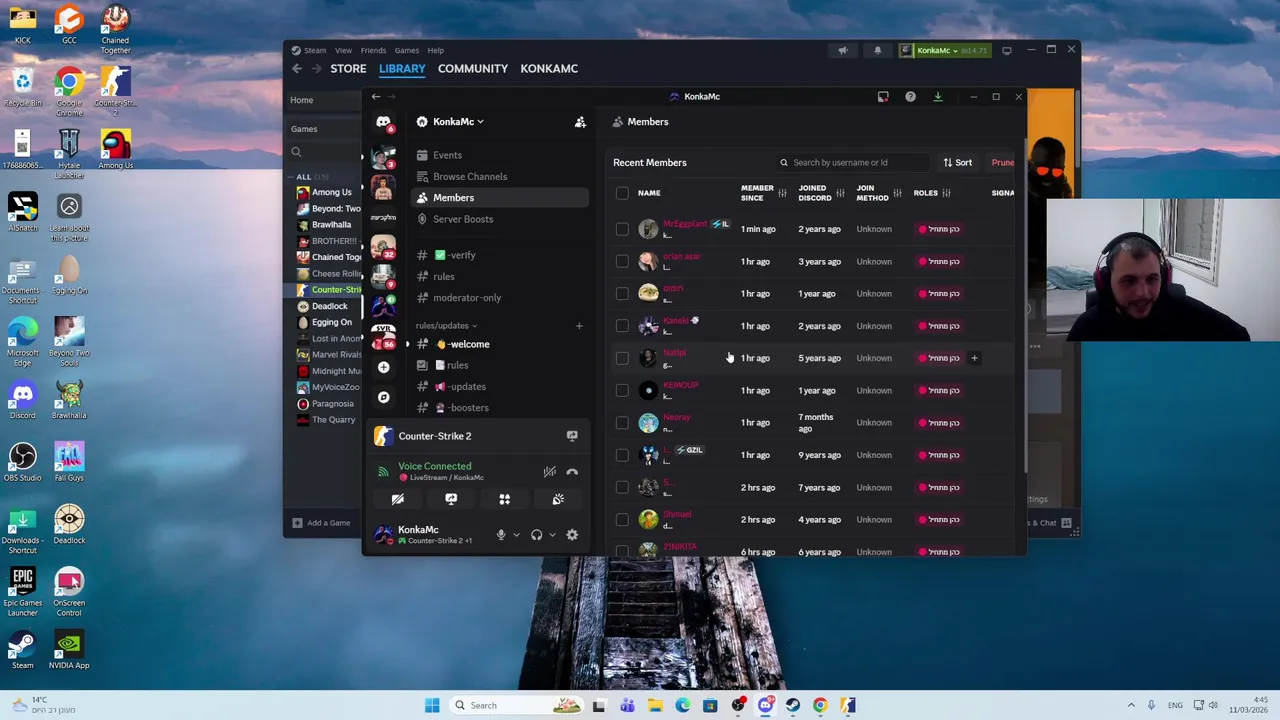Open Join Method column filter options

click(x=897, y=193)
